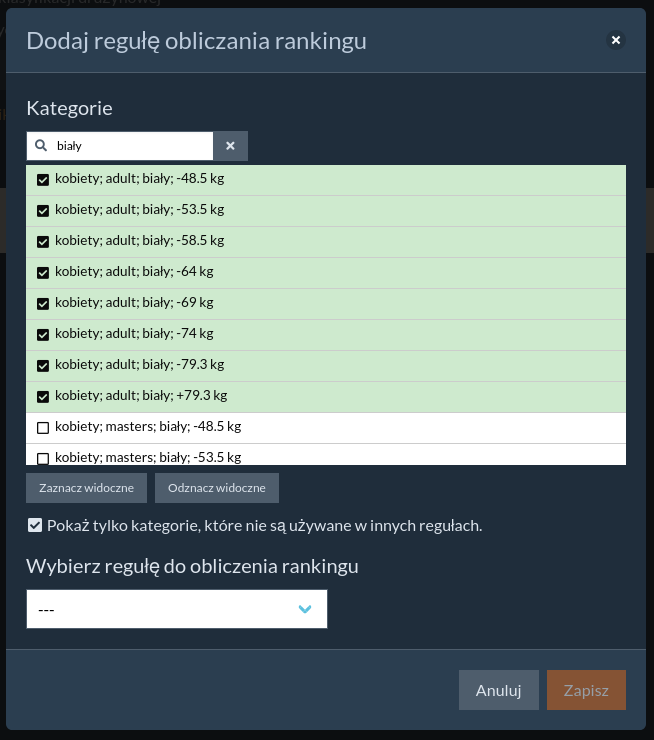
Task: Uncheck kobiety adult biały -48.5 kg
Action: pos(43,180)
